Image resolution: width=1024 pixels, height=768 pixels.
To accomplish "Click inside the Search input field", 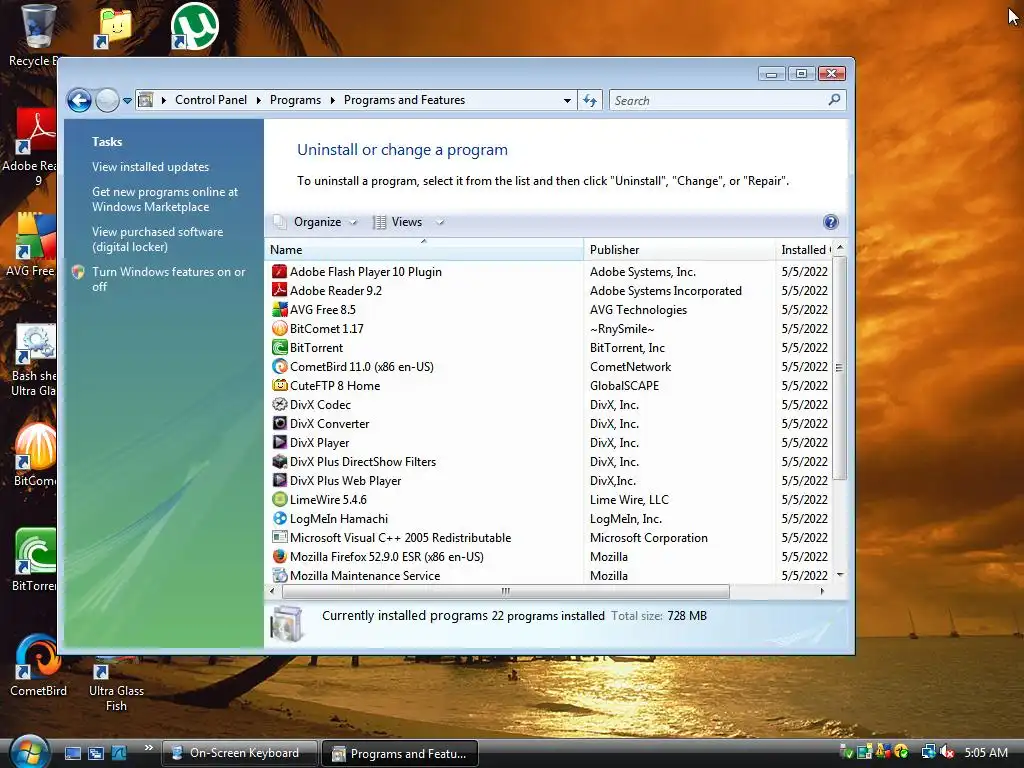I will click(x=718, y=101).
